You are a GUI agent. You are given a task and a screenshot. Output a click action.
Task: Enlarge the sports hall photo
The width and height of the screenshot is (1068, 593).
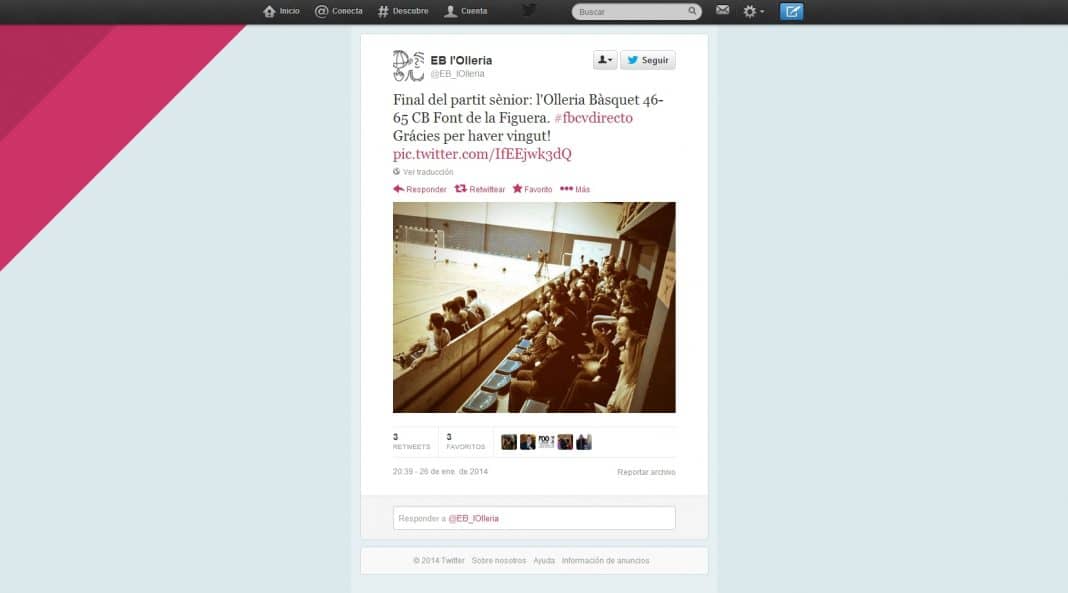534,307
